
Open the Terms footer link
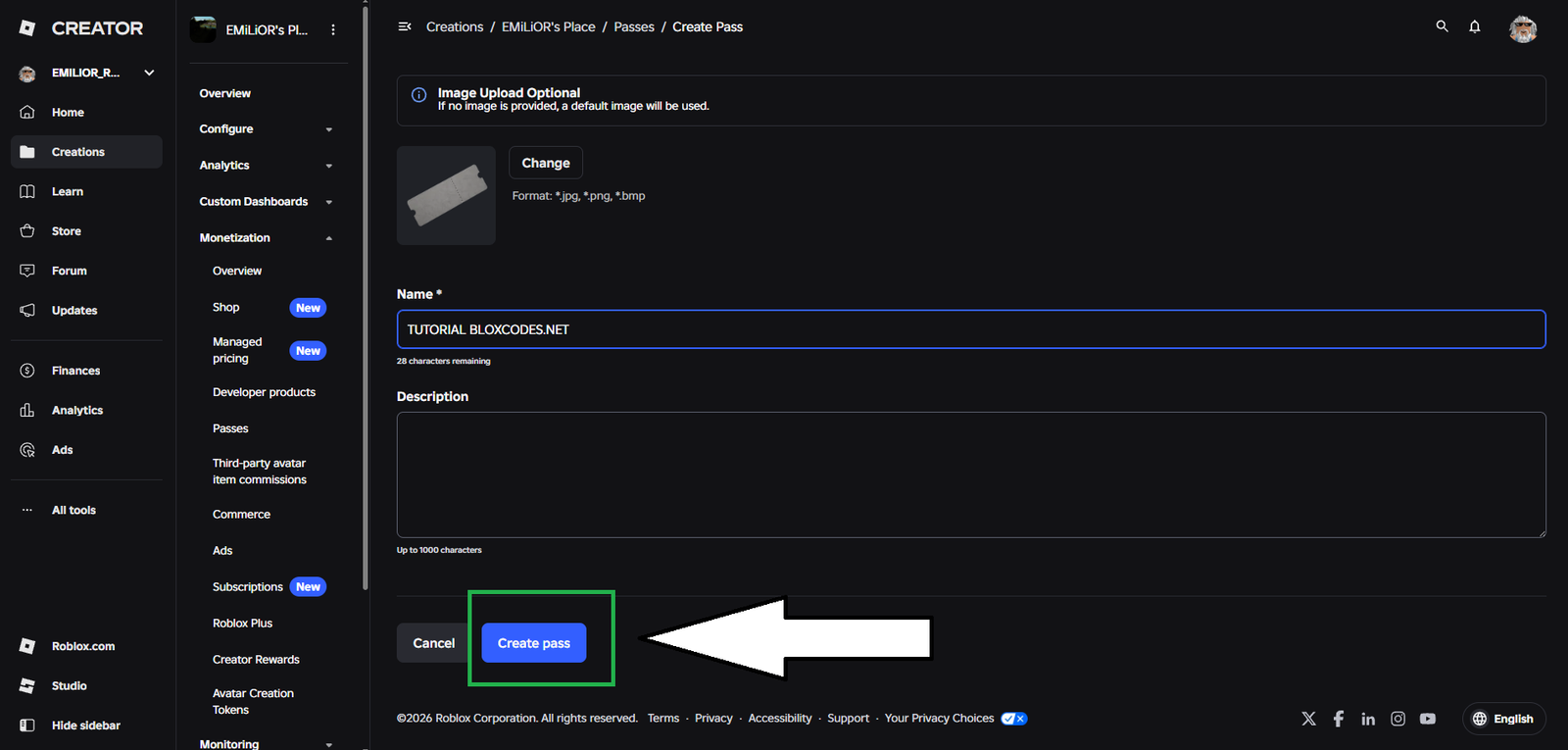pyautogui.click(x=663, y=719)
